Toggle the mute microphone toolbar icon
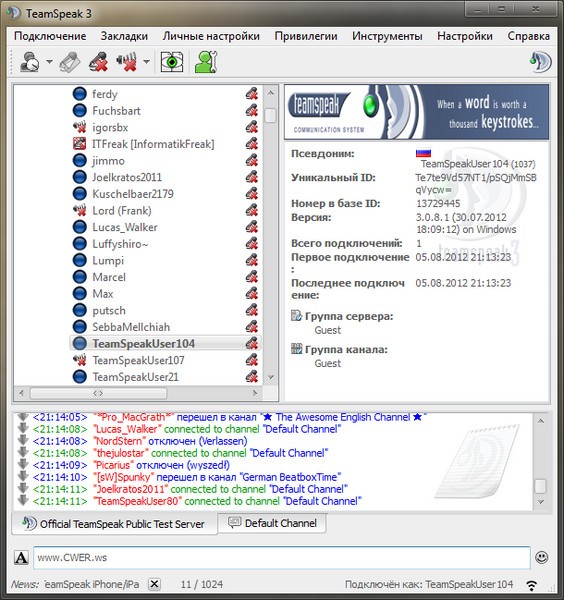The width and height of the screenshot is (564, 600). 98,62
